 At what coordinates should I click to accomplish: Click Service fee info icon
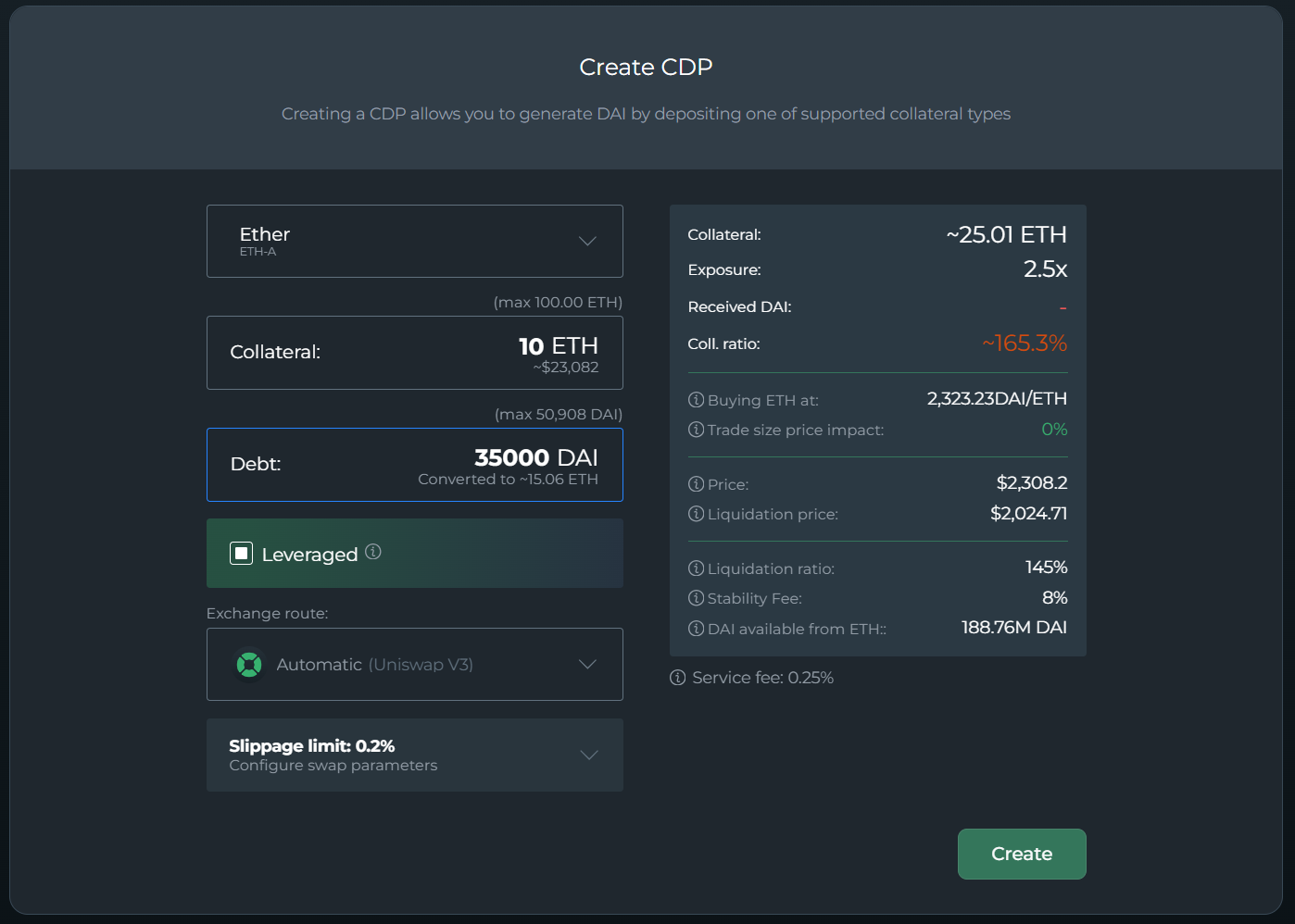click(x=678, y=678)
